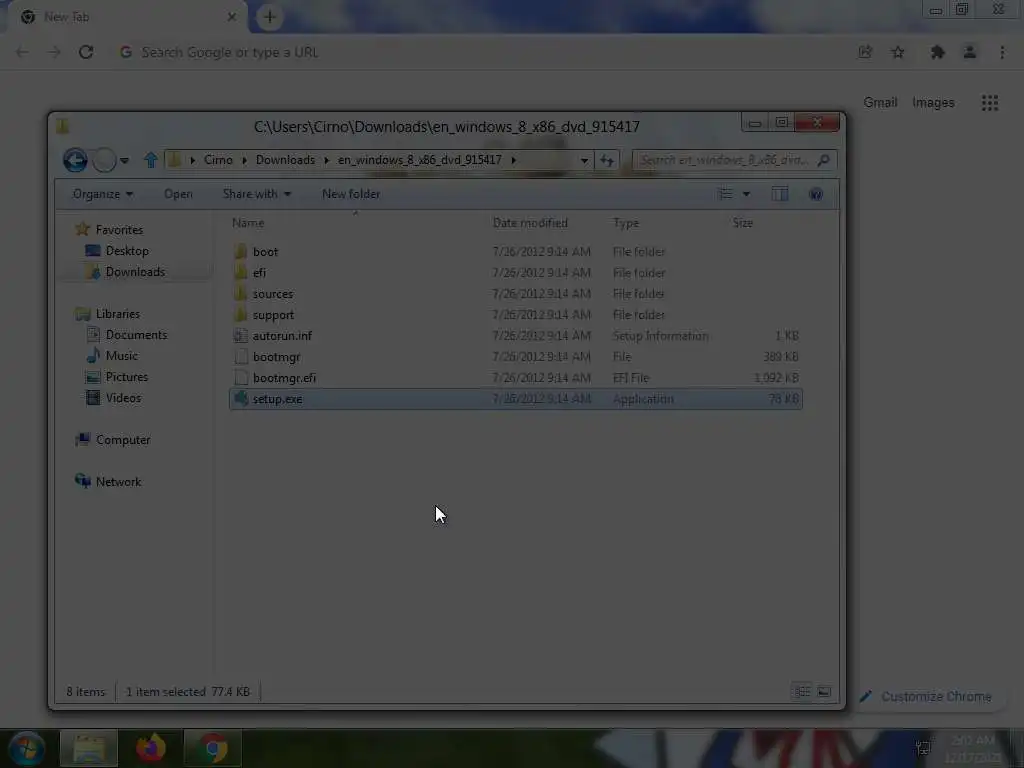This screenshot has width=1024, height=768.
Task: Expand the address bar history dropdown
Action: click(584, 161)
